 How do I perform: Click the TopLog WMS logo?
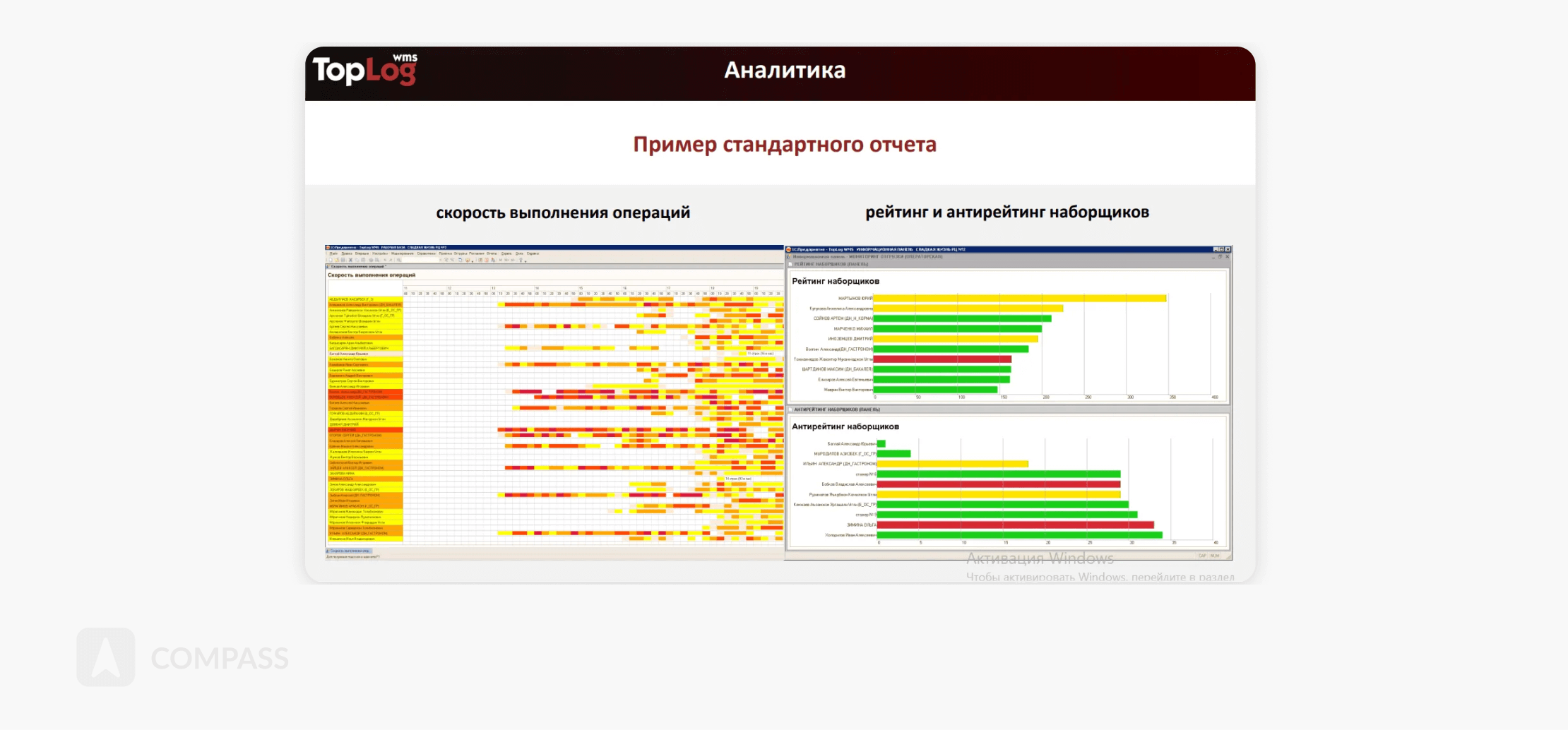pyautogui.click(x=364, y=71)
